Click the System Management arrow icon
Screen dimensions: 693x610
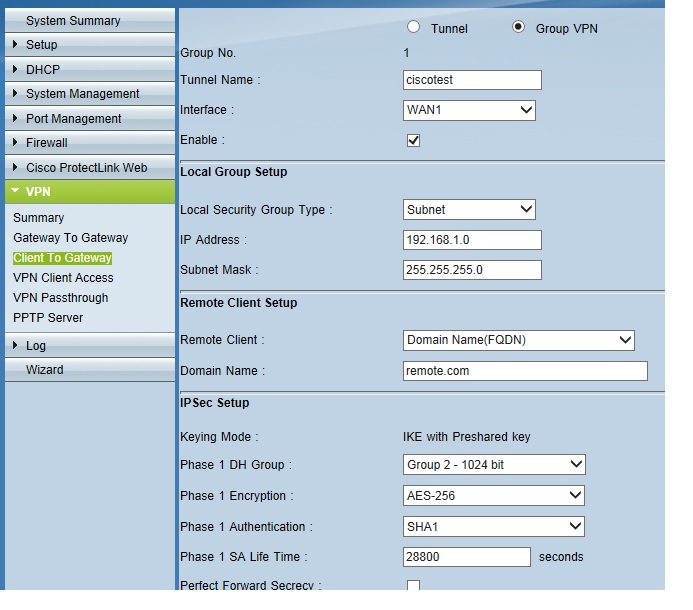tap(15, 93)
